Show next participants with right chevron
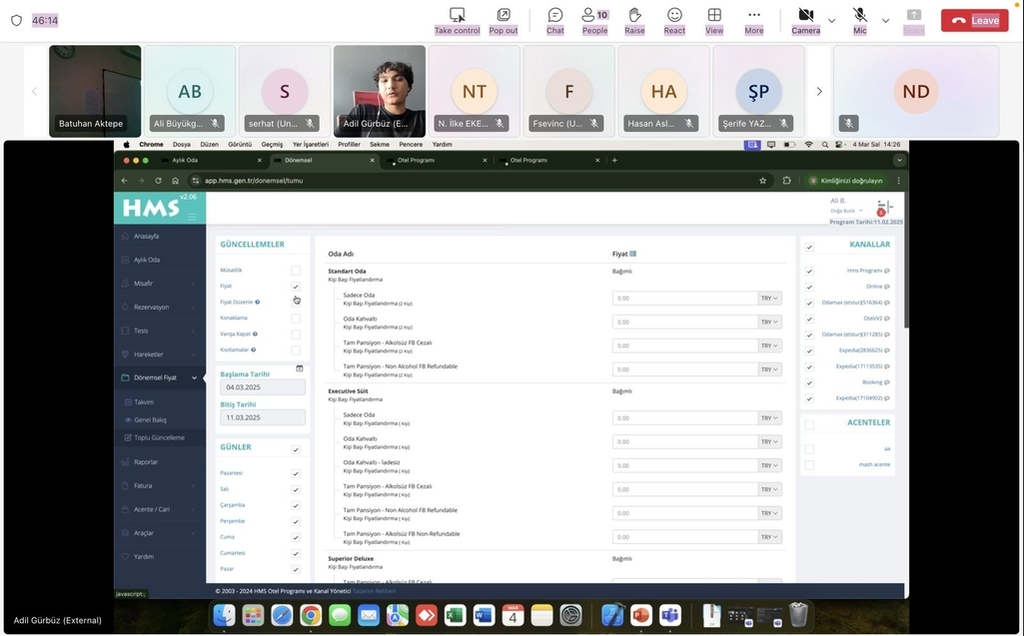Viewport: 1024px width, 636px height. coord(819,91)
